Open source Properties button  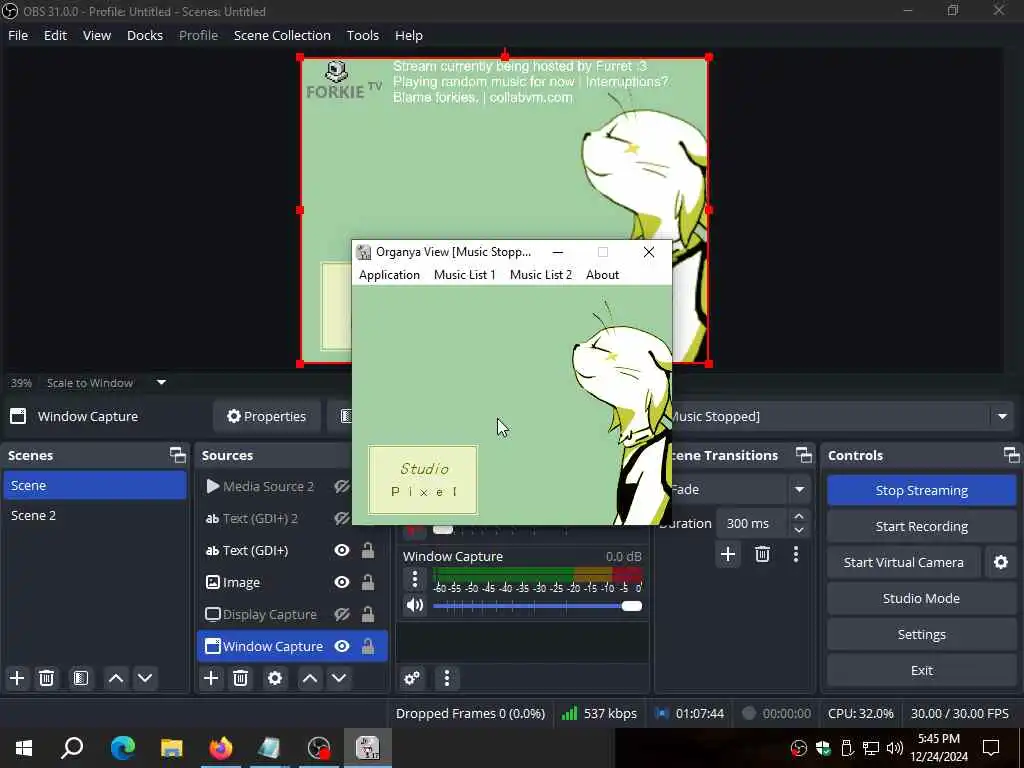pyautogui.click(x=266, y=417)
